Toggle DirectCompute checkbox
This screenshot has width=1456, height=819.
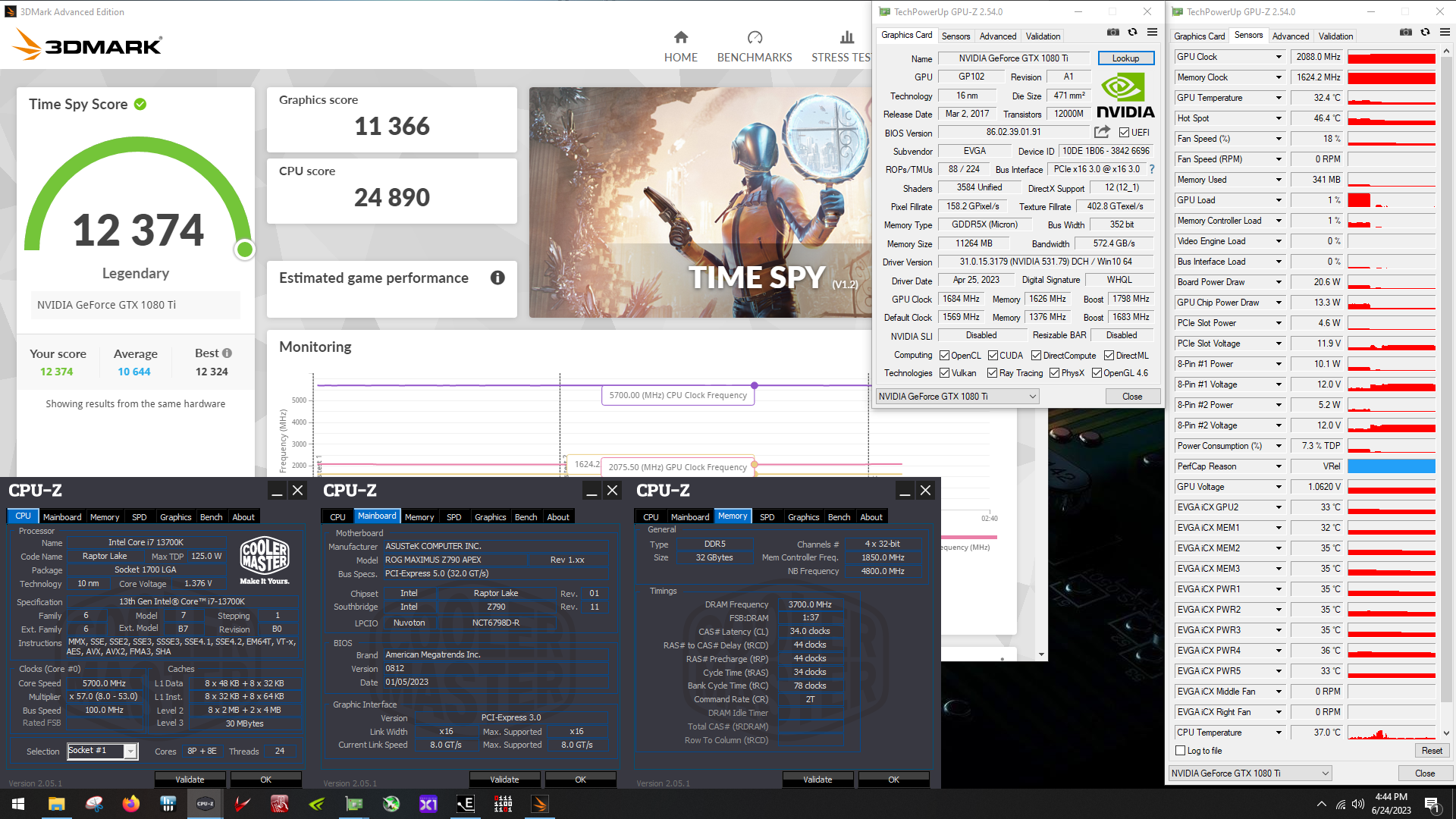(1036, 355)
